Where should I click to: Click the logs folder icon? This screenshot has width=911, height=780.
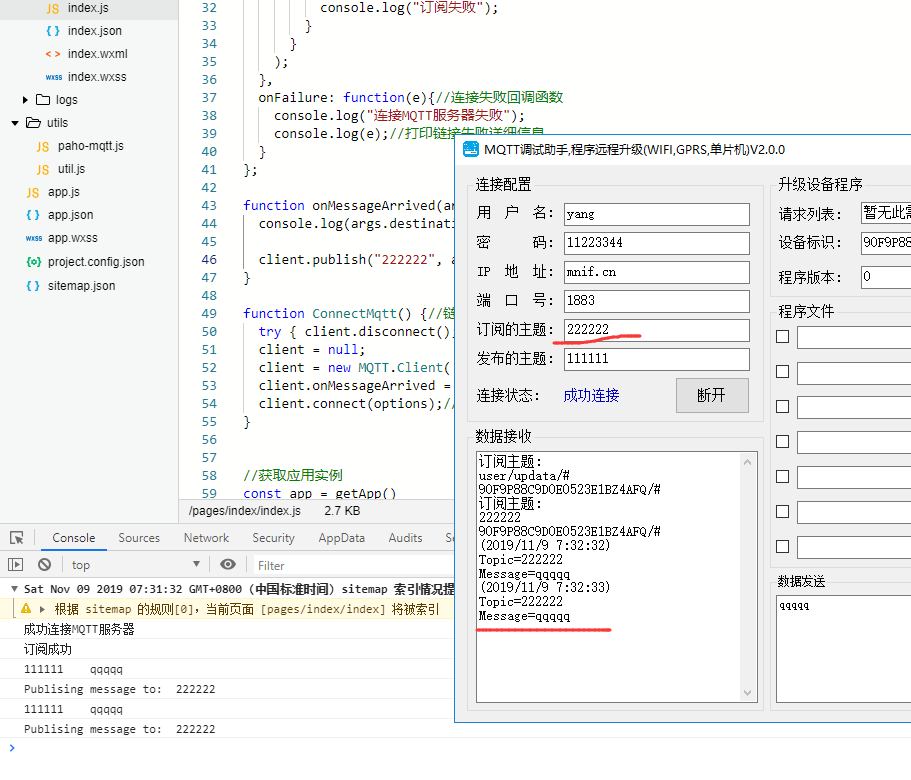click(x=43, y=100)
